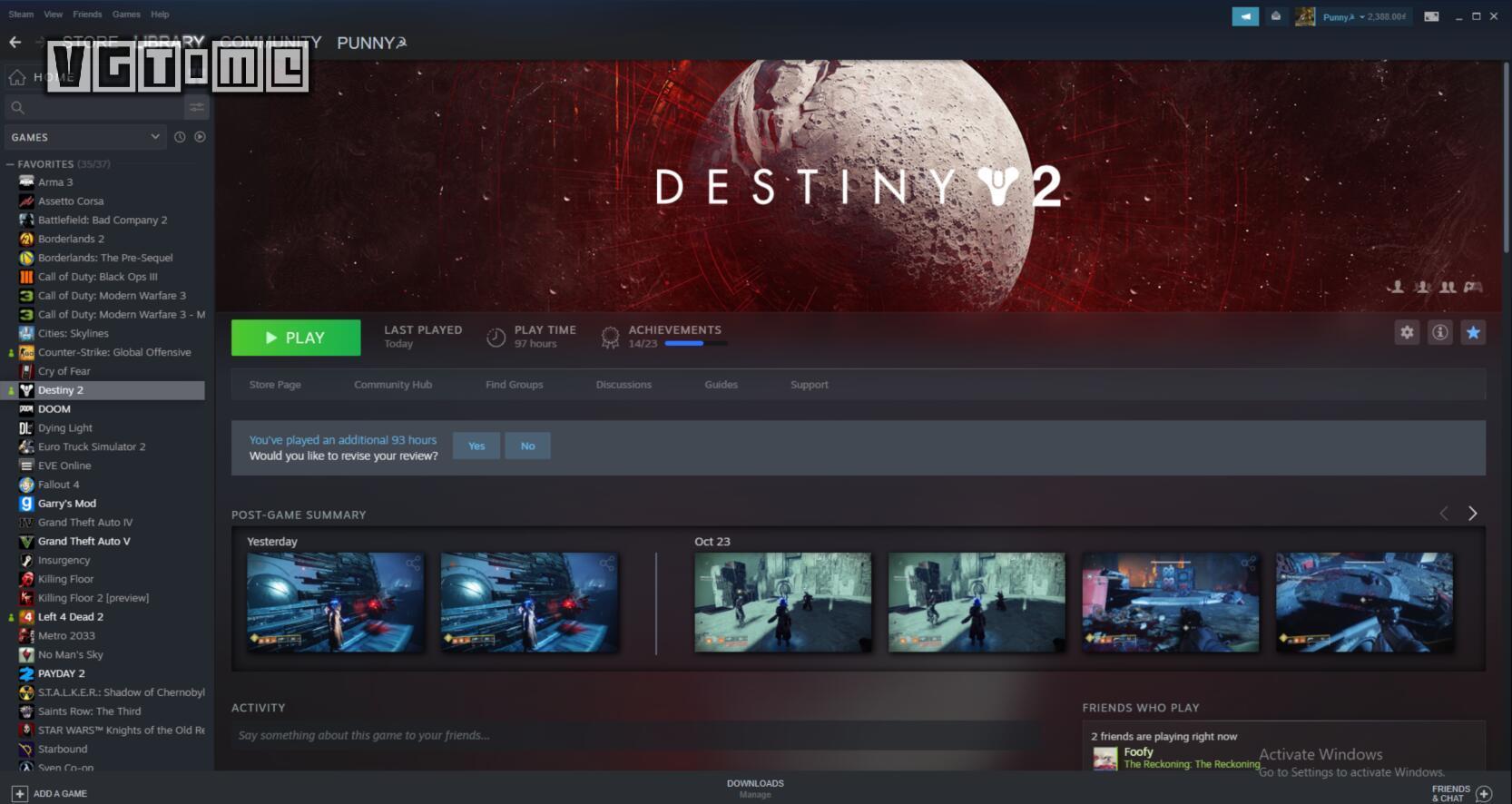The width and height of the screenshot is (1512, 804).
Task: Open the Store Page link
Action: click(275, 385)
